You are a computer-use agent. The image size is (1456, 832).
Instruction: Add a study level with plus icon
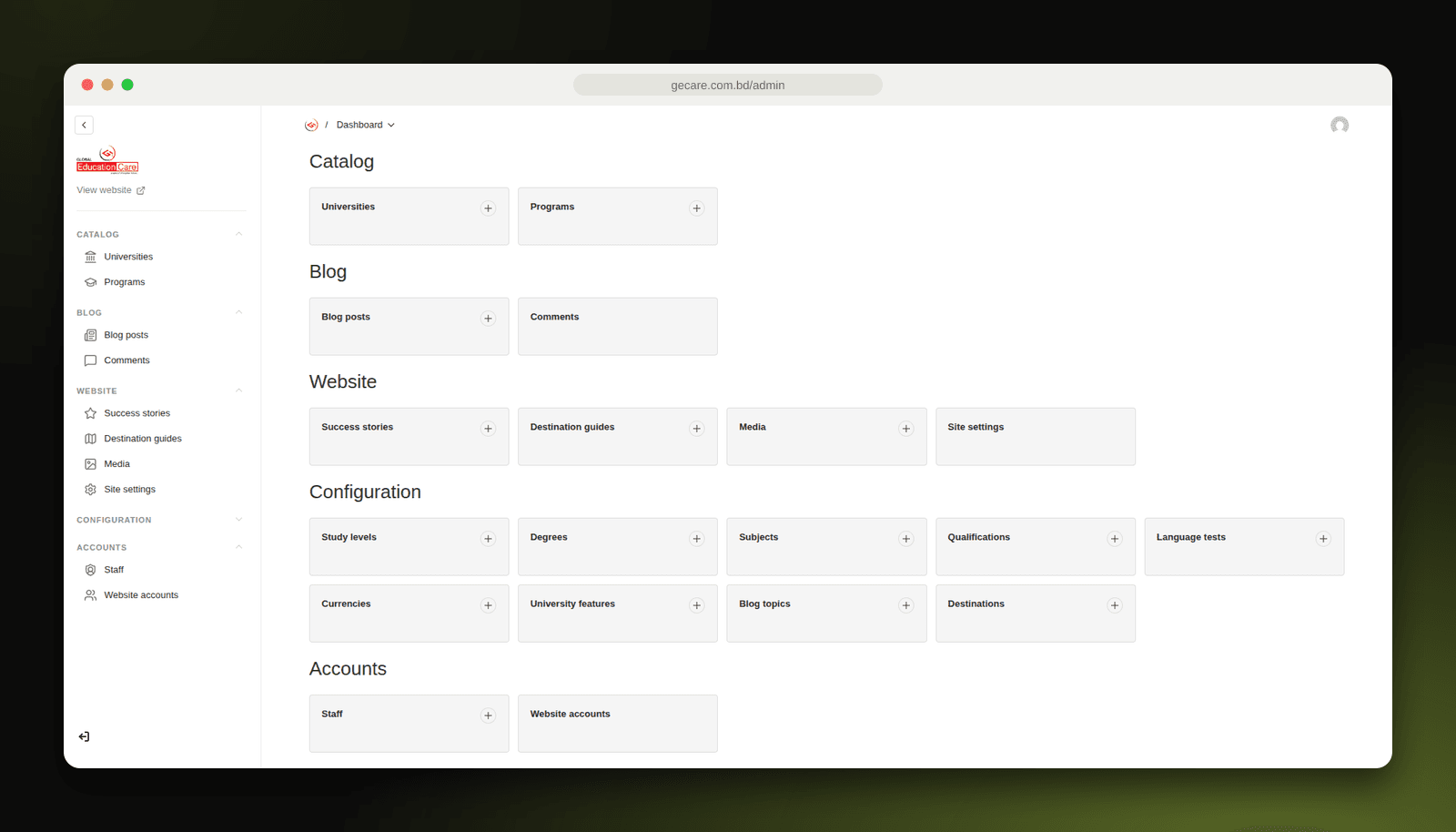488,539
